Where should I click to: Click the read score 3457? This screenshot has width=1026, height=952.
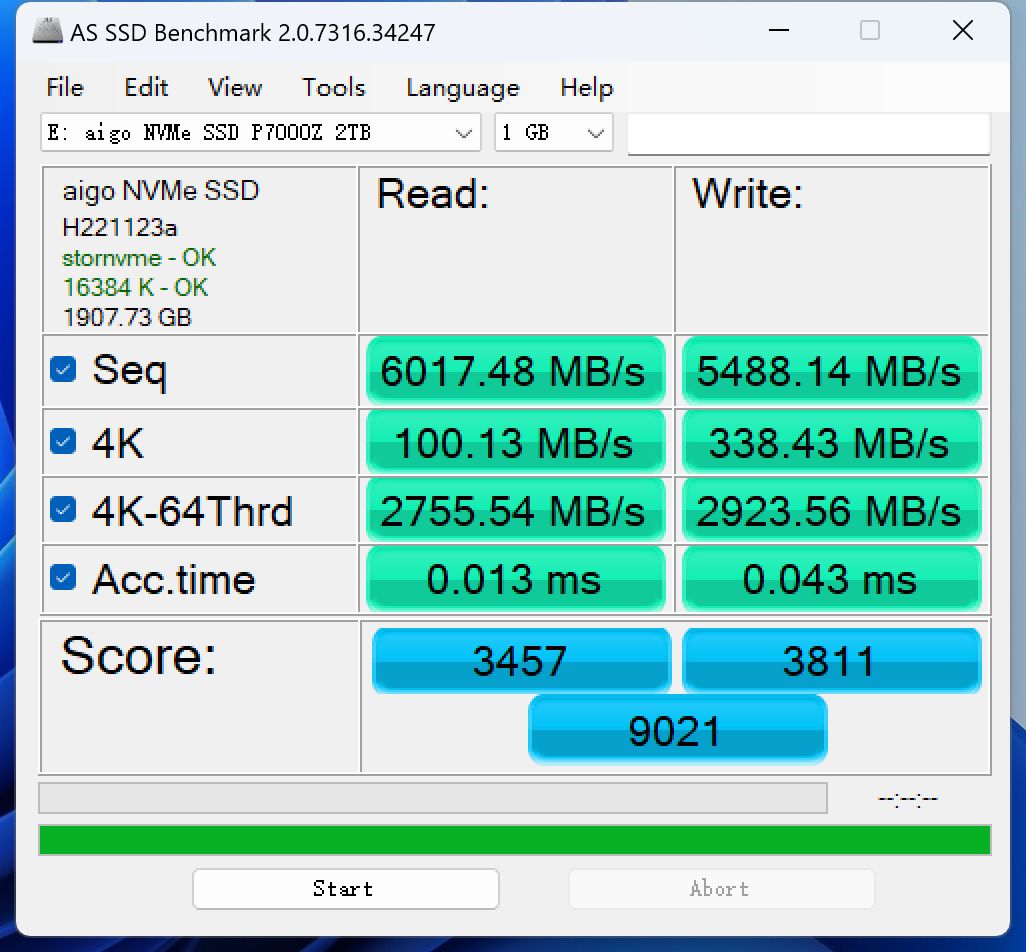(521, 660)
